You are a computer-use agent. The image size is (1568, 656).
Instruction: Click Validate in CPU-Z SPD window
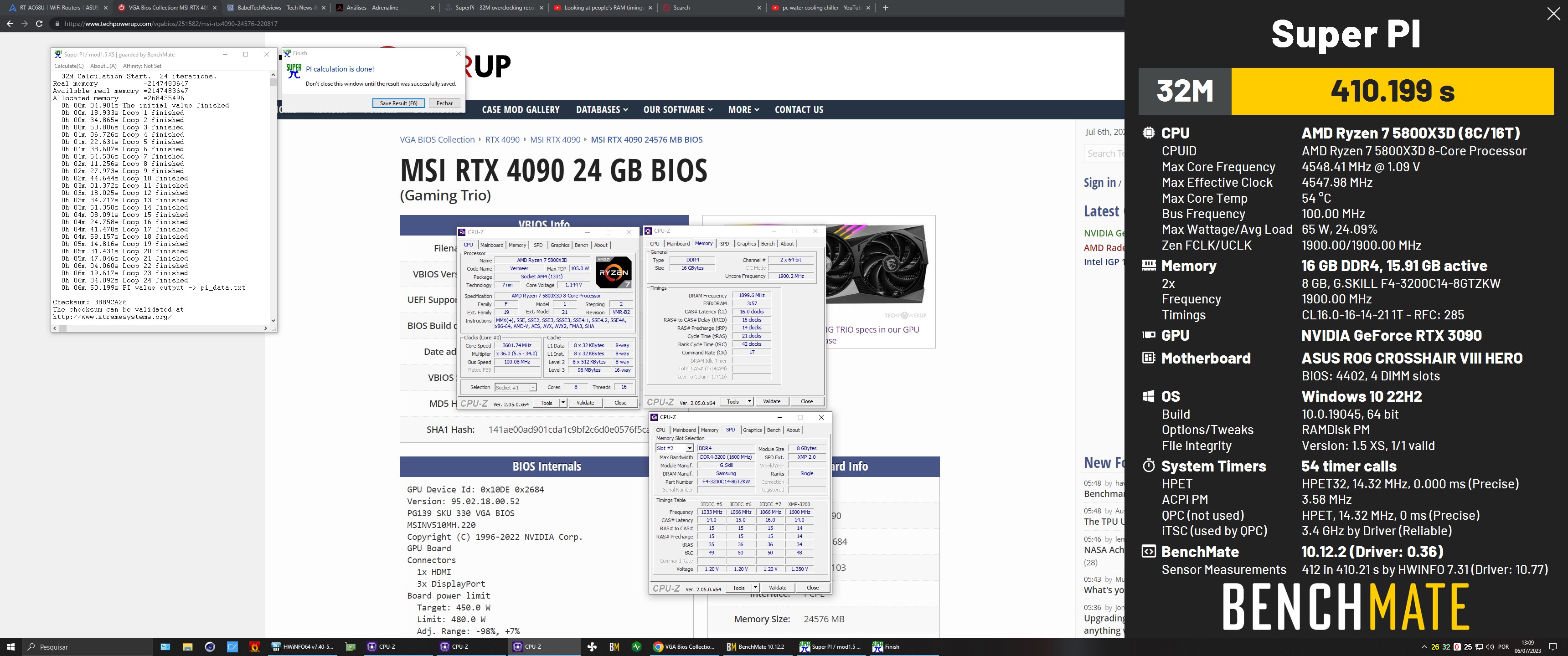tap(777, 588)
